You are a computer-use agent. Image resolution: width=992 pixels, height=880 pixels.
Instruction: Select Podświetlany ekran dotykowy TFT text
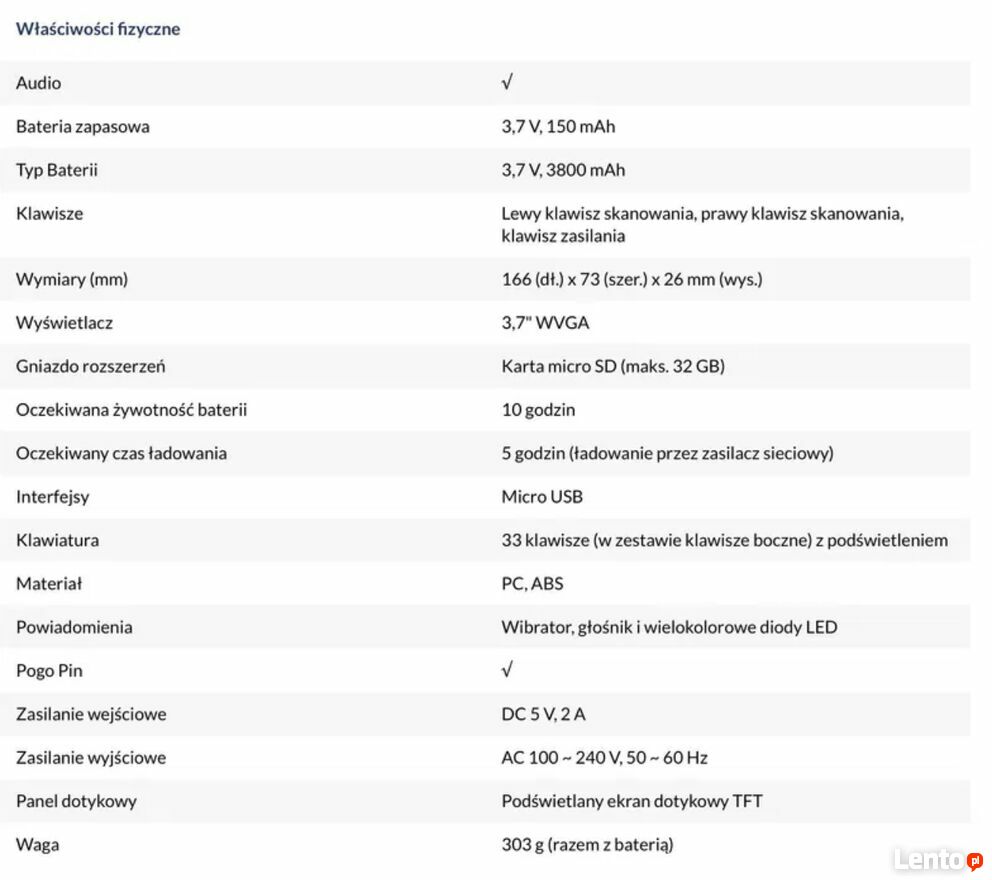pyautogui.click(x=632, y=802)
